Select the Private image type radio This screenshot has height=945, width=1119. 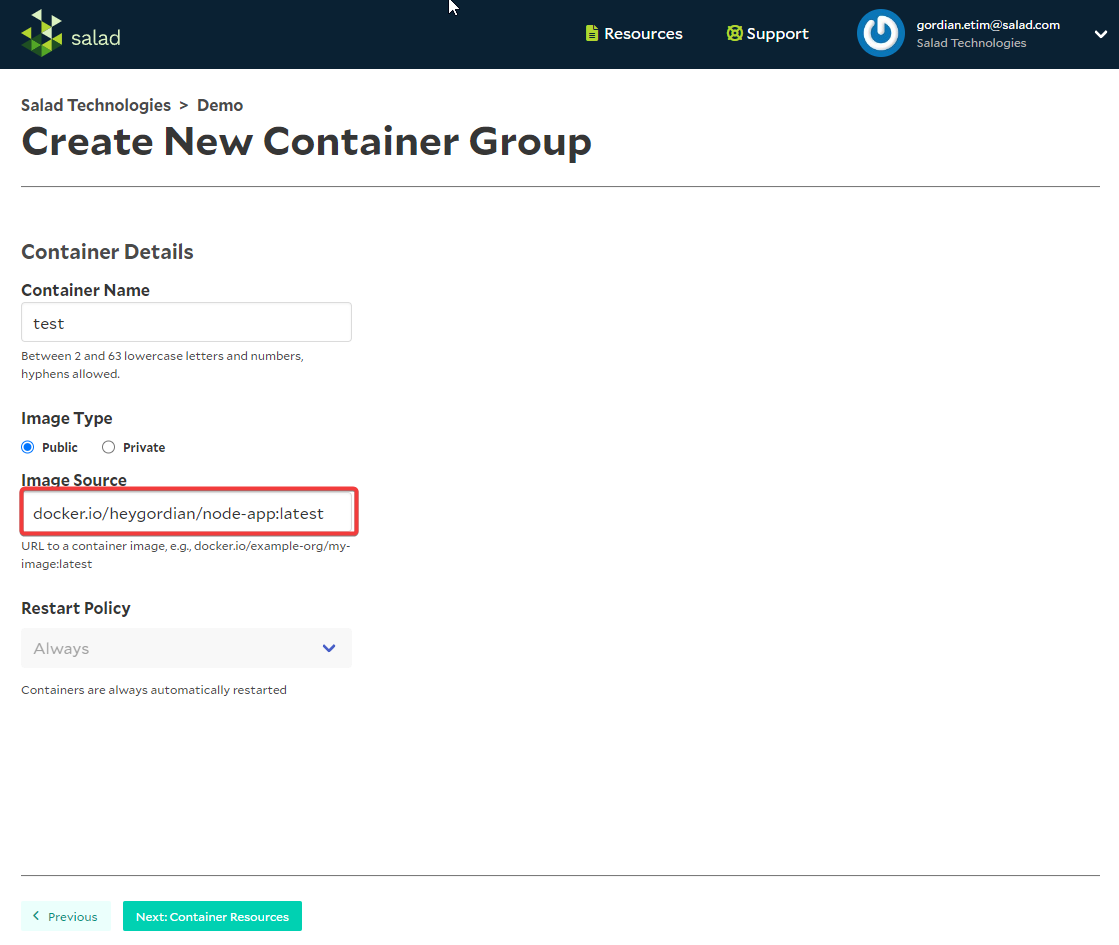(x=108, y=447)
